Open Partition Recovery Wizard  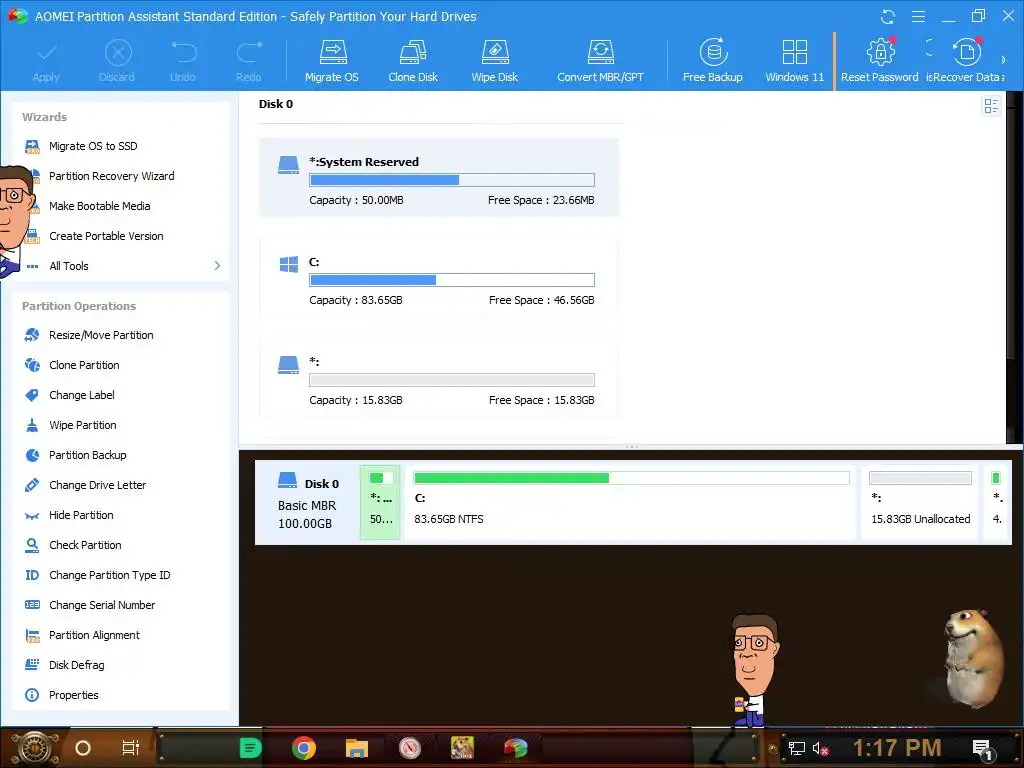point(111,176)
